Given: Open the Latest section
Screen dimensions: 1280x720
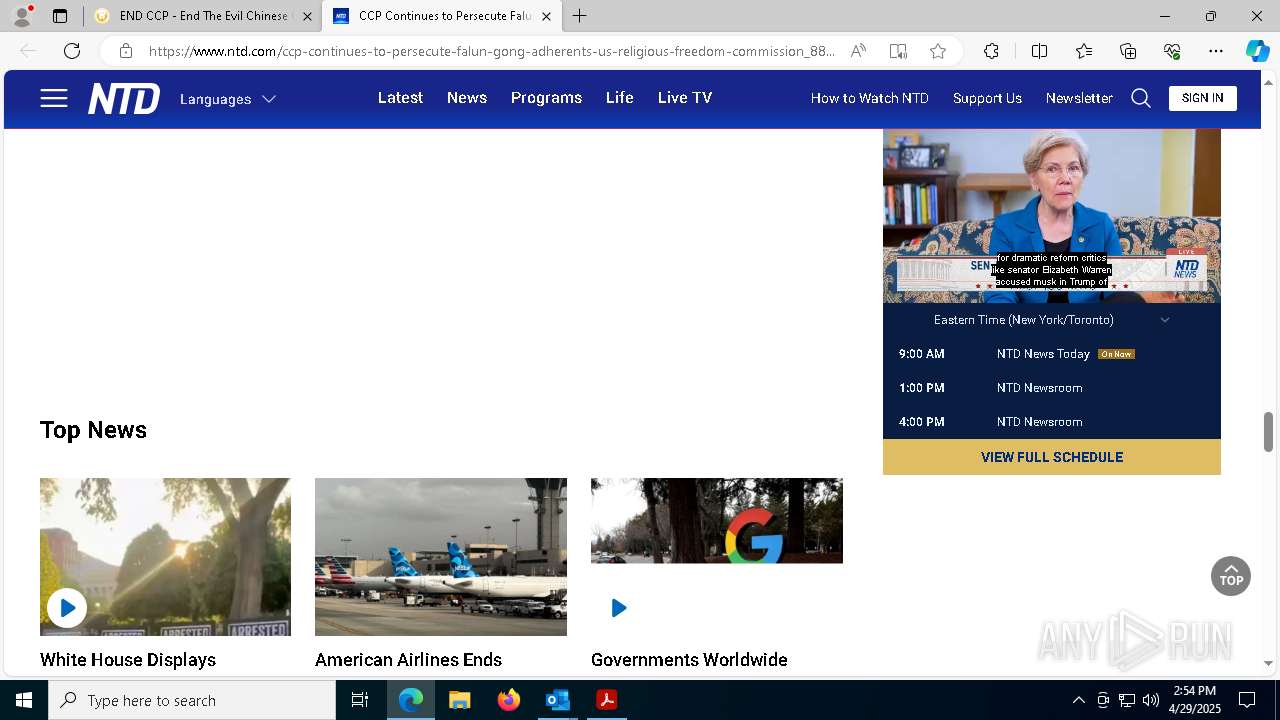Looking at the screenshot, I should [x=400, y=98].
